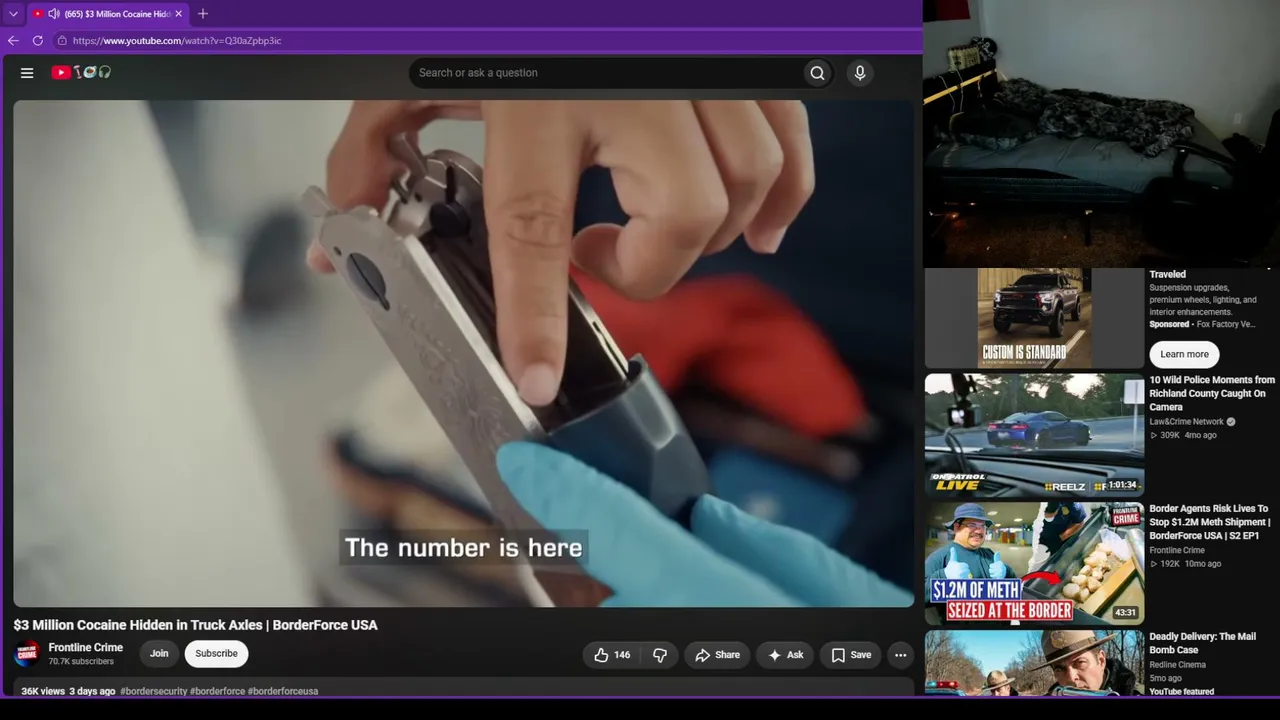Open 'Deadly Delivery: The Mail Bomb Case' title
Image resolution: width=1280 pixels, height=720 pixels.
(x=1203, y=643)
